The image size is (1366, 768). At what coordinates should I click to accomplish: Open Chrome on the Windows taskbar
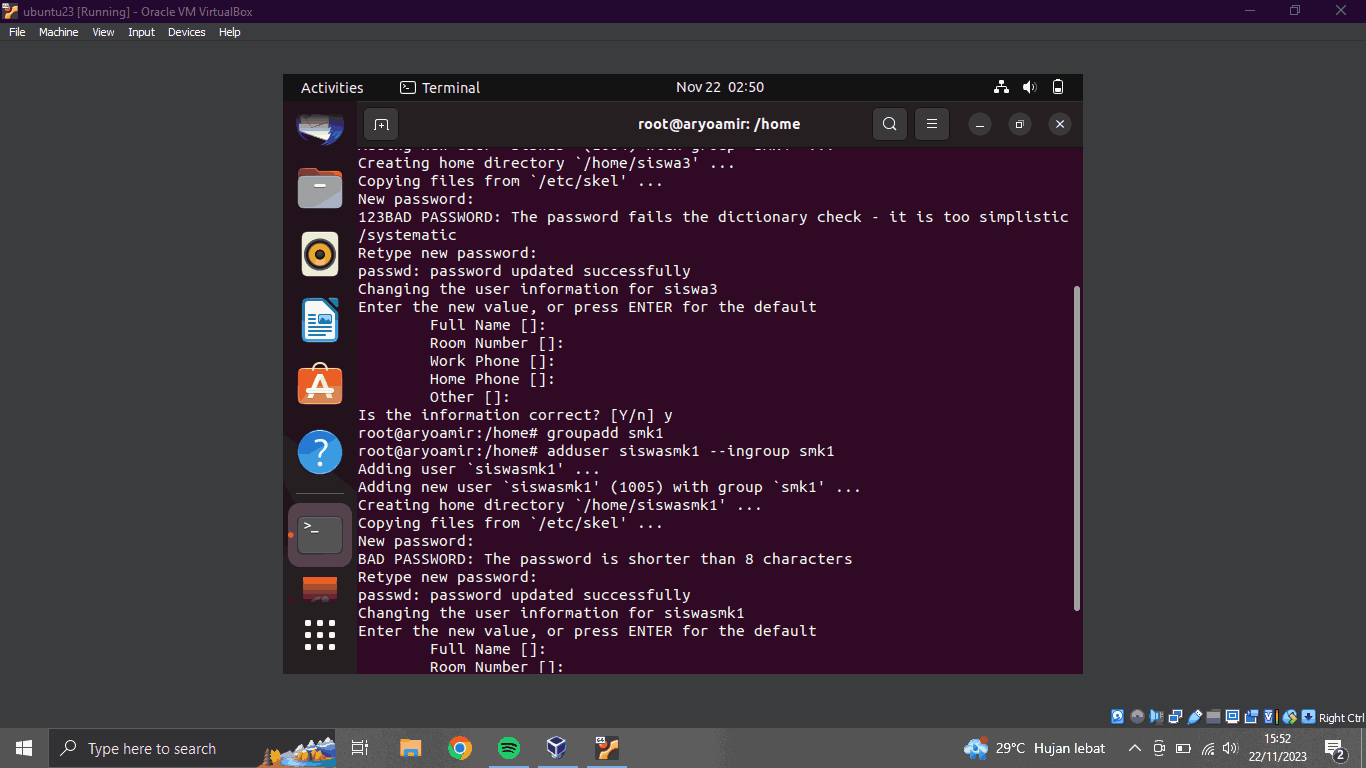(460, 748)
